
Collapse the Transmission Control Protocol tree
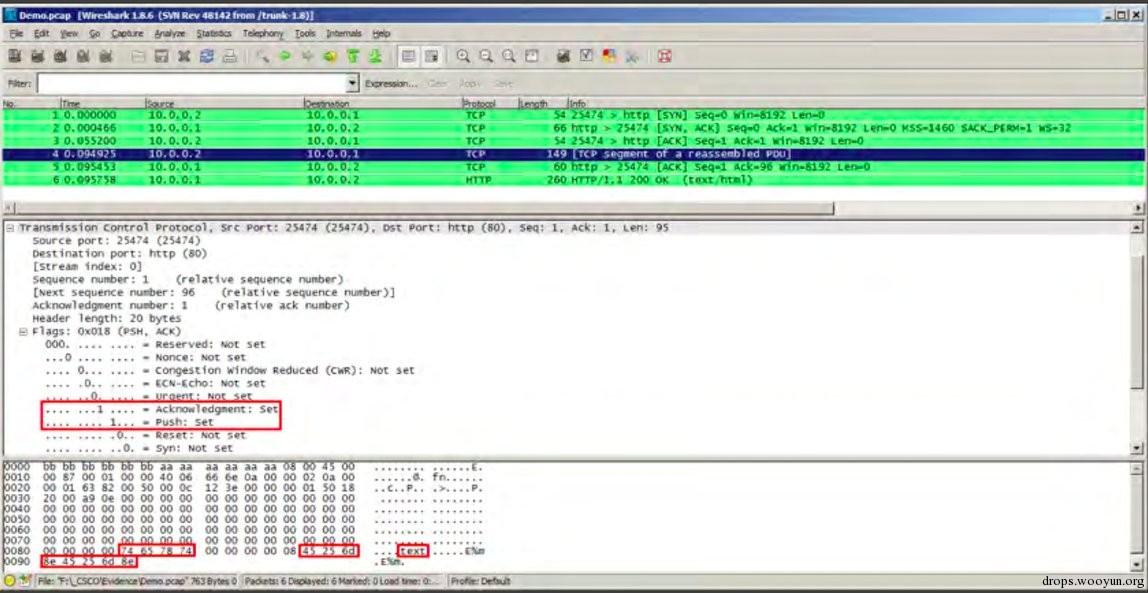coord(10,228)
